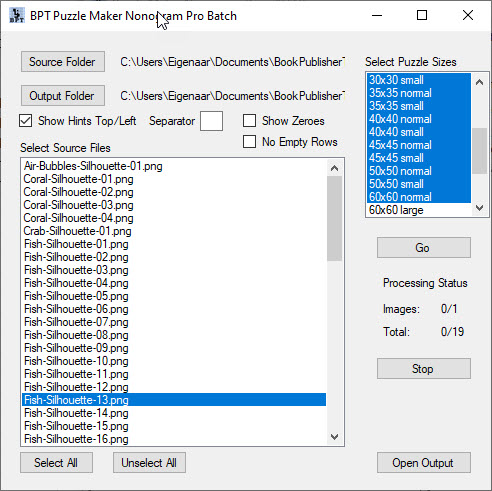Viewport: 492px width, 491px height.
Task: Click puzzle sizes list scroll up arrow
Action: (479, 82)
